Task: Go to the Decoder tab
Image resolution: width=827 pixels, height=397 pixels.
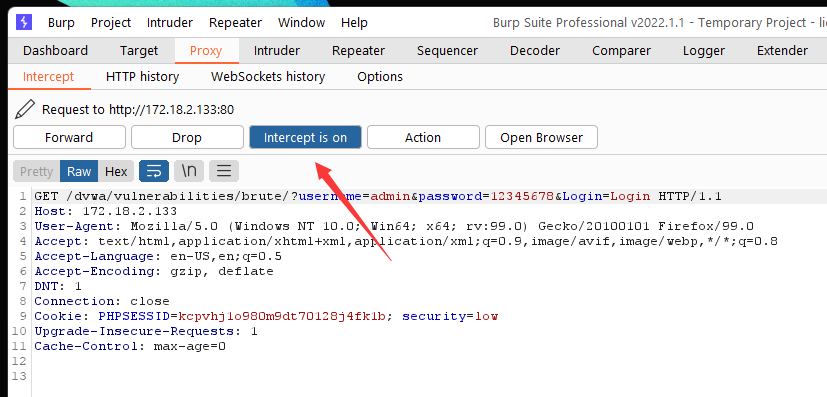Action: click(535, 51)
